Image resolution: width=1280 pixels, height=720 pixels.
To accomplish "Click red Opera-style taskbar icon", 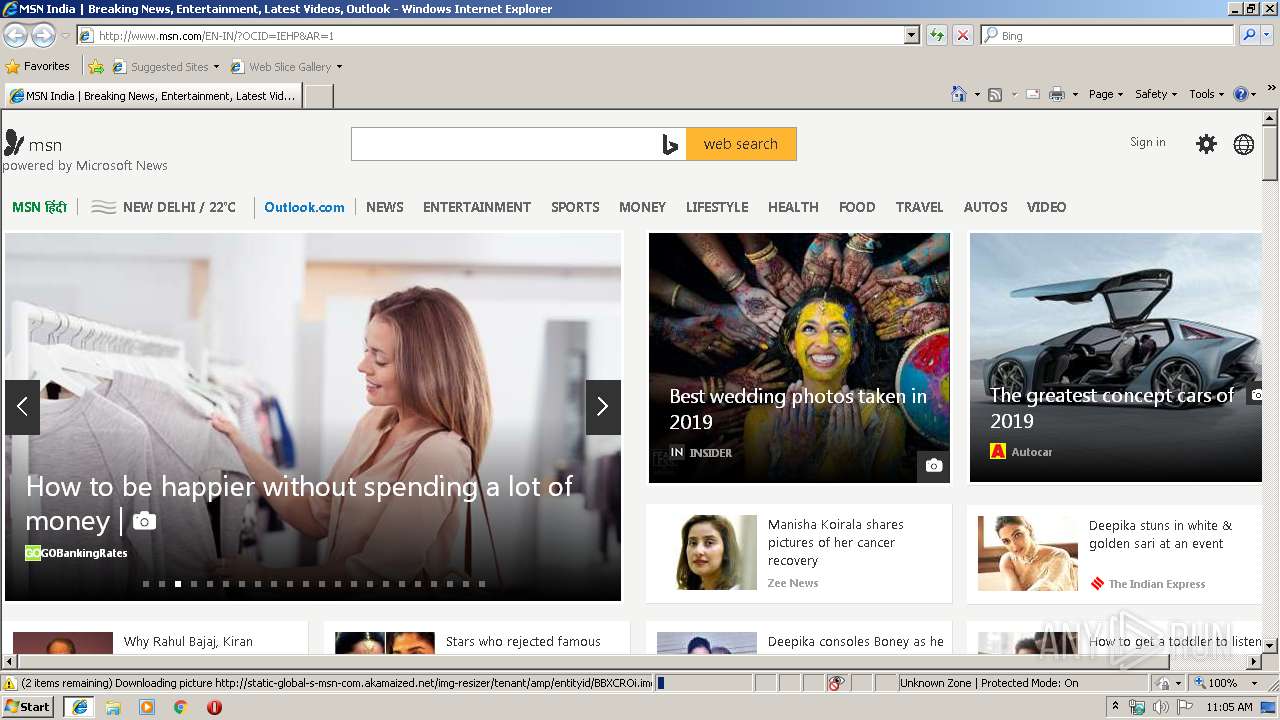I will (x=214, y=707).
